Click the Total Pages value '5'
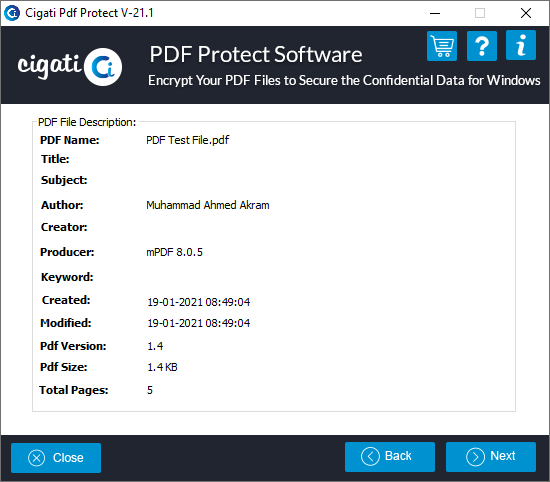Screen dimensions: 550x482 [150, 390]
